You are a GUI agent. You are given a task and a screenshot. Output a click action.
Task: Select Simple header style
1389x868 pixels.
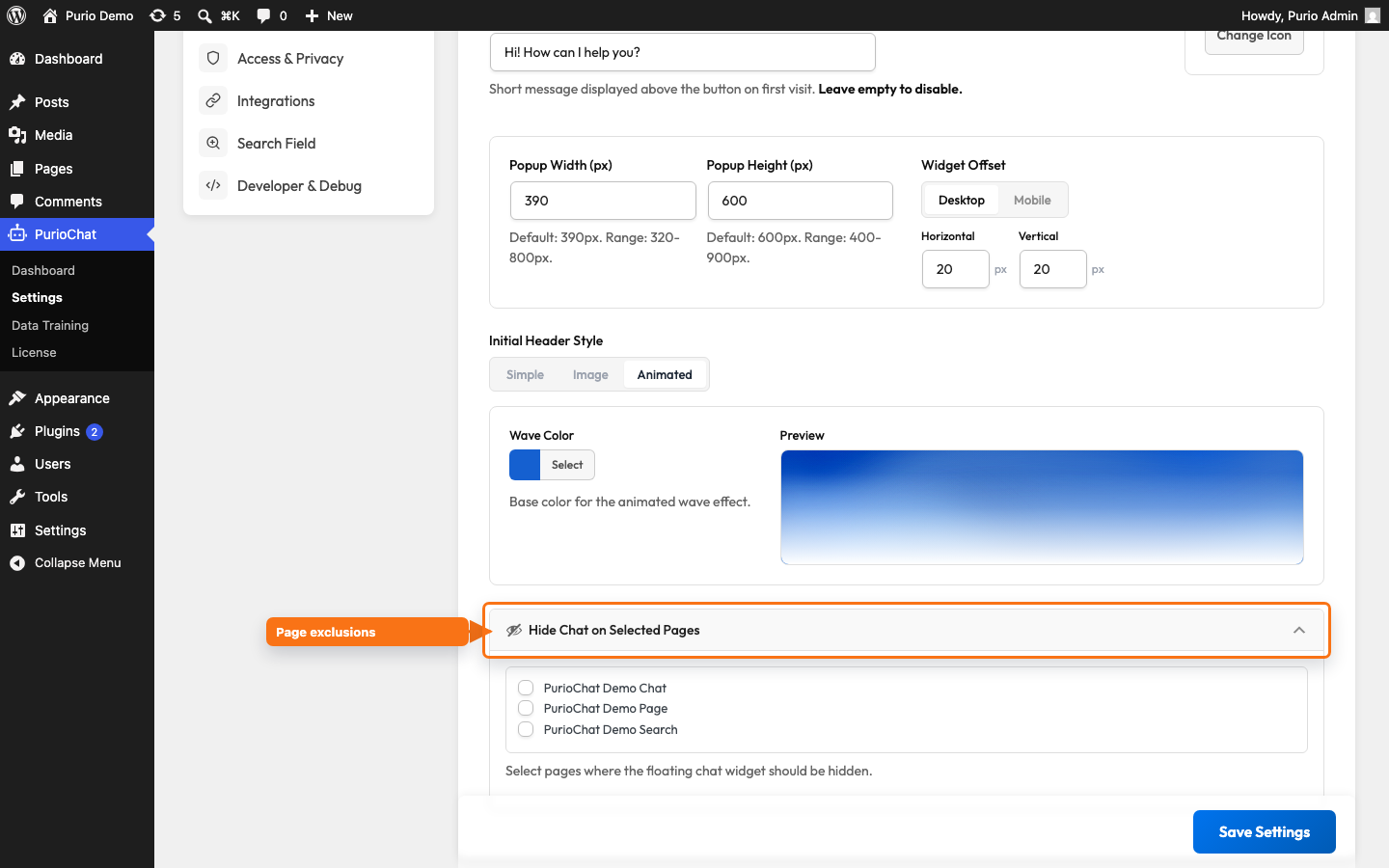click(x=525, y=374)
